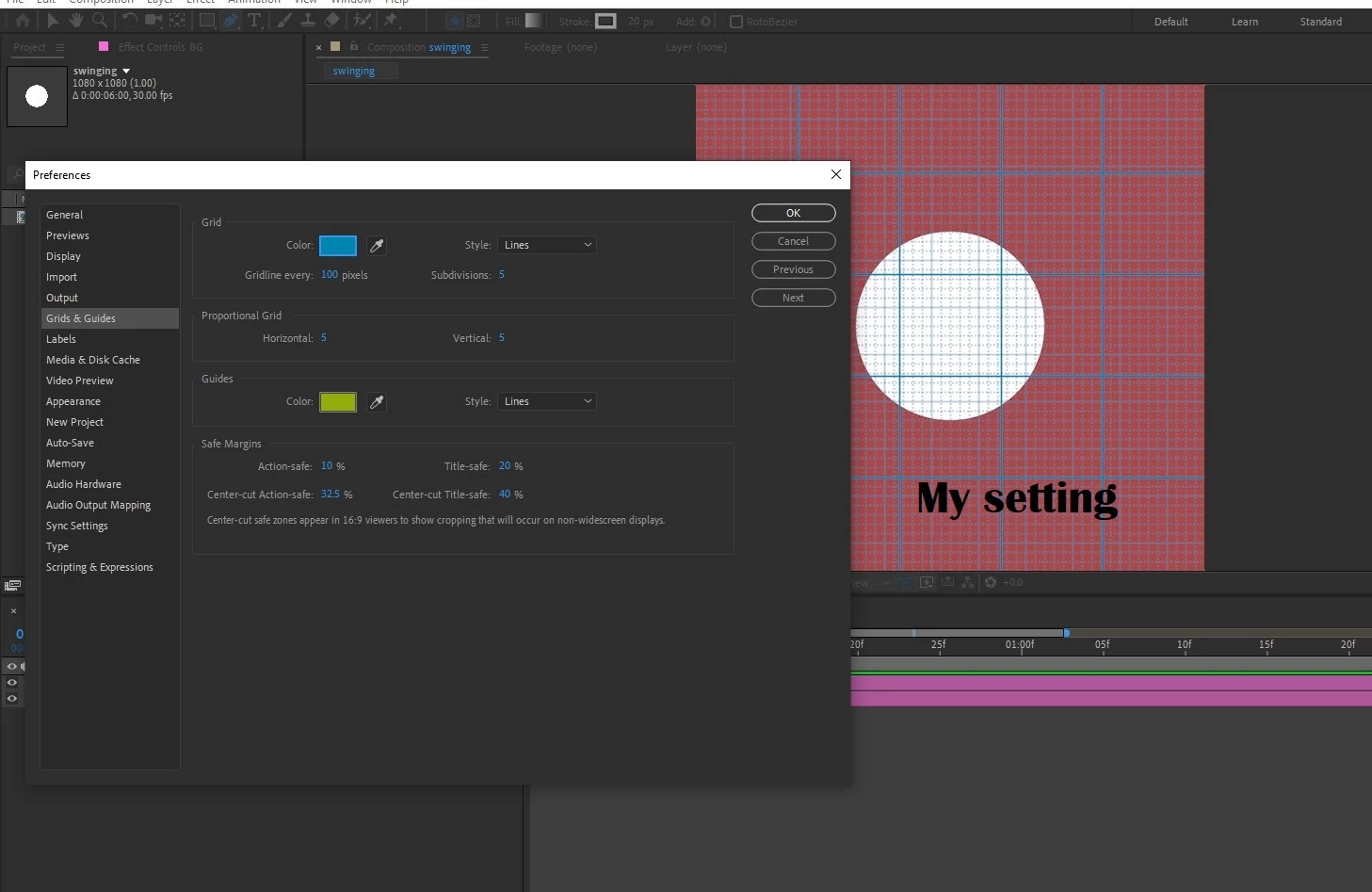Select the Rotation tool
Screen dimensions: 1372x892
point(130,21)
